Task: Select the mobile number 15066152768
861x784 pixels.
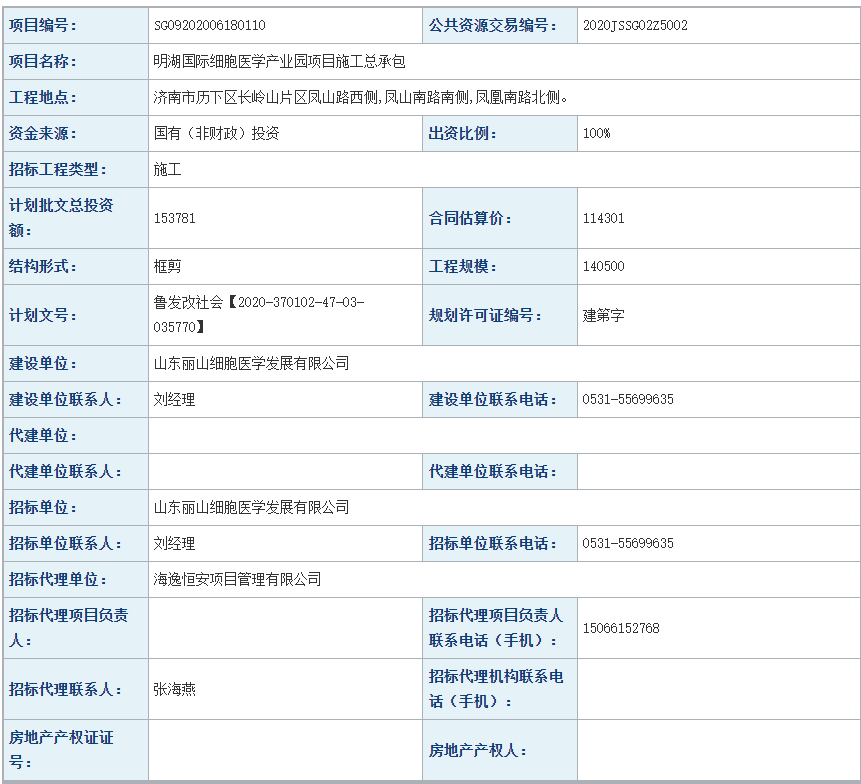Action: (620, 628)
